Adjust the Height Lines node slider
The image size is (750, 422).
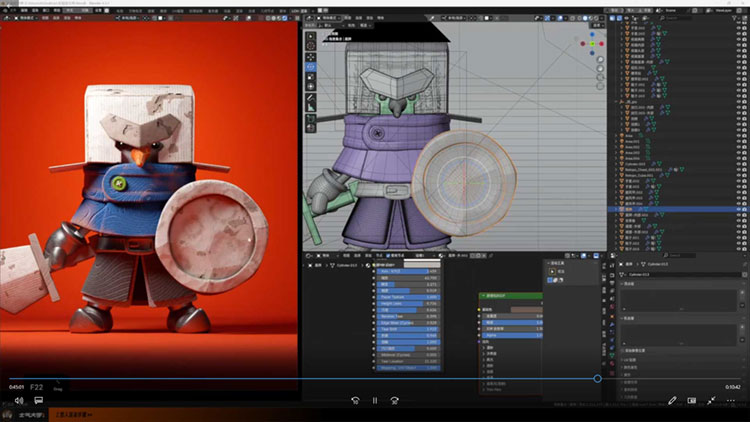pos(408,305)
